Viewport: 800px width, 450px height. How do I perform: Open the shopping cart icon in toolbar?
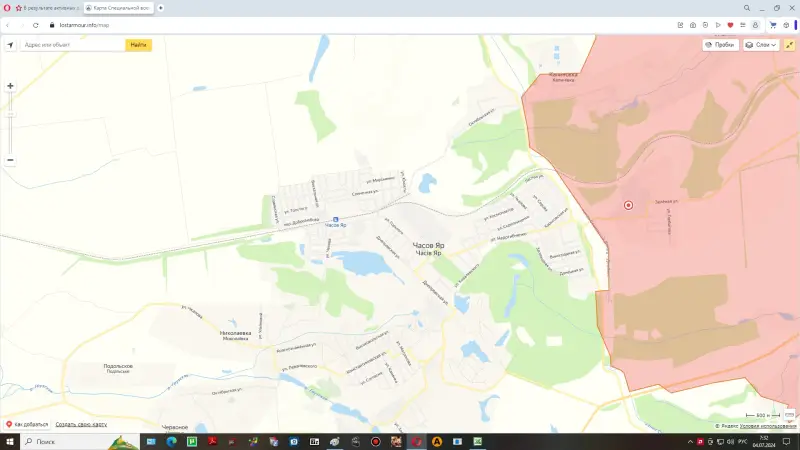pyautogui.click(x=773, y=24)
